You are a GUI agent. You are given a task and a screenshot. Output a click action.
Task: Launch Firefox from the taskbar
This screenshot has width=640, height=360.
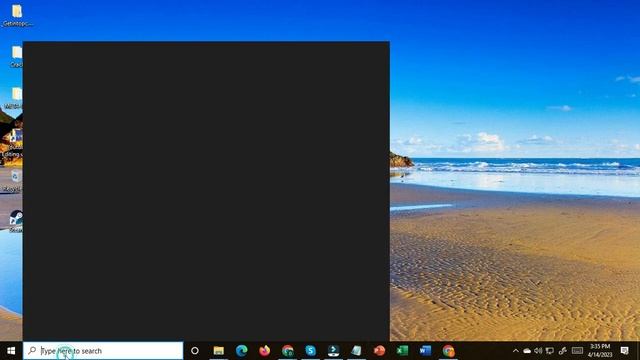[x=264, y=351]
